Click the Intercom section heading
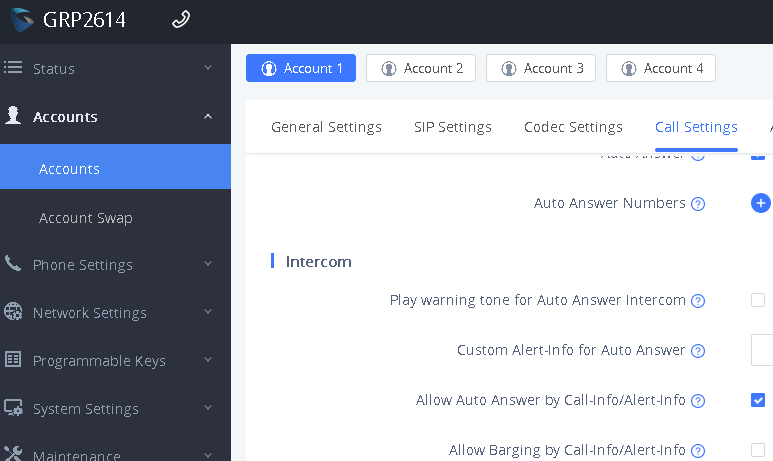 pos(318,261)
